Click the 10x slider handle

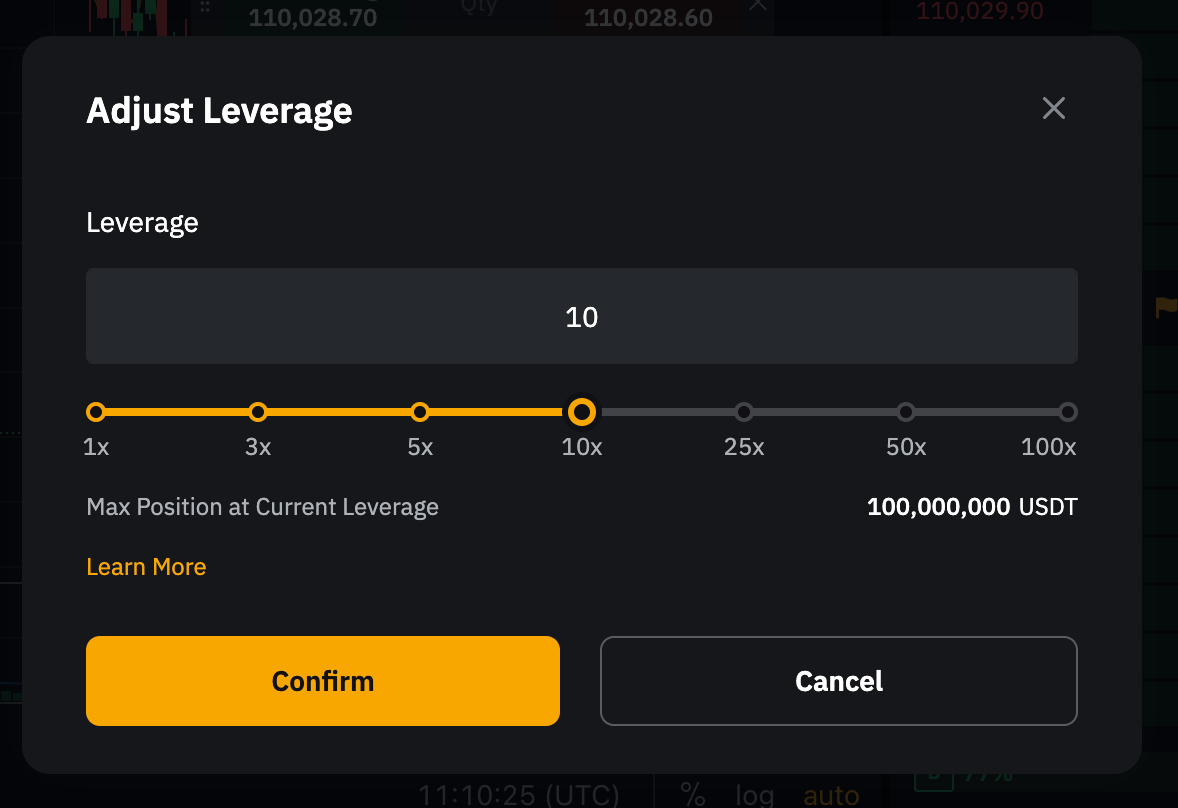[582, 412]
